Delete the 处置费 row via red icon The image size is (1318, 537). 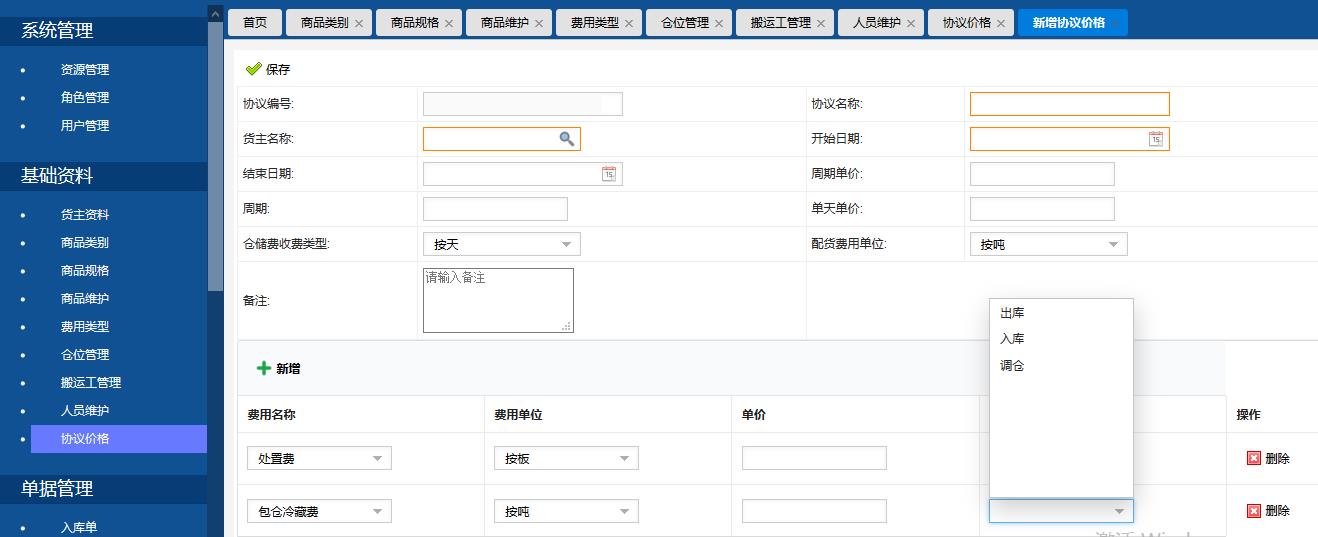1254,458
